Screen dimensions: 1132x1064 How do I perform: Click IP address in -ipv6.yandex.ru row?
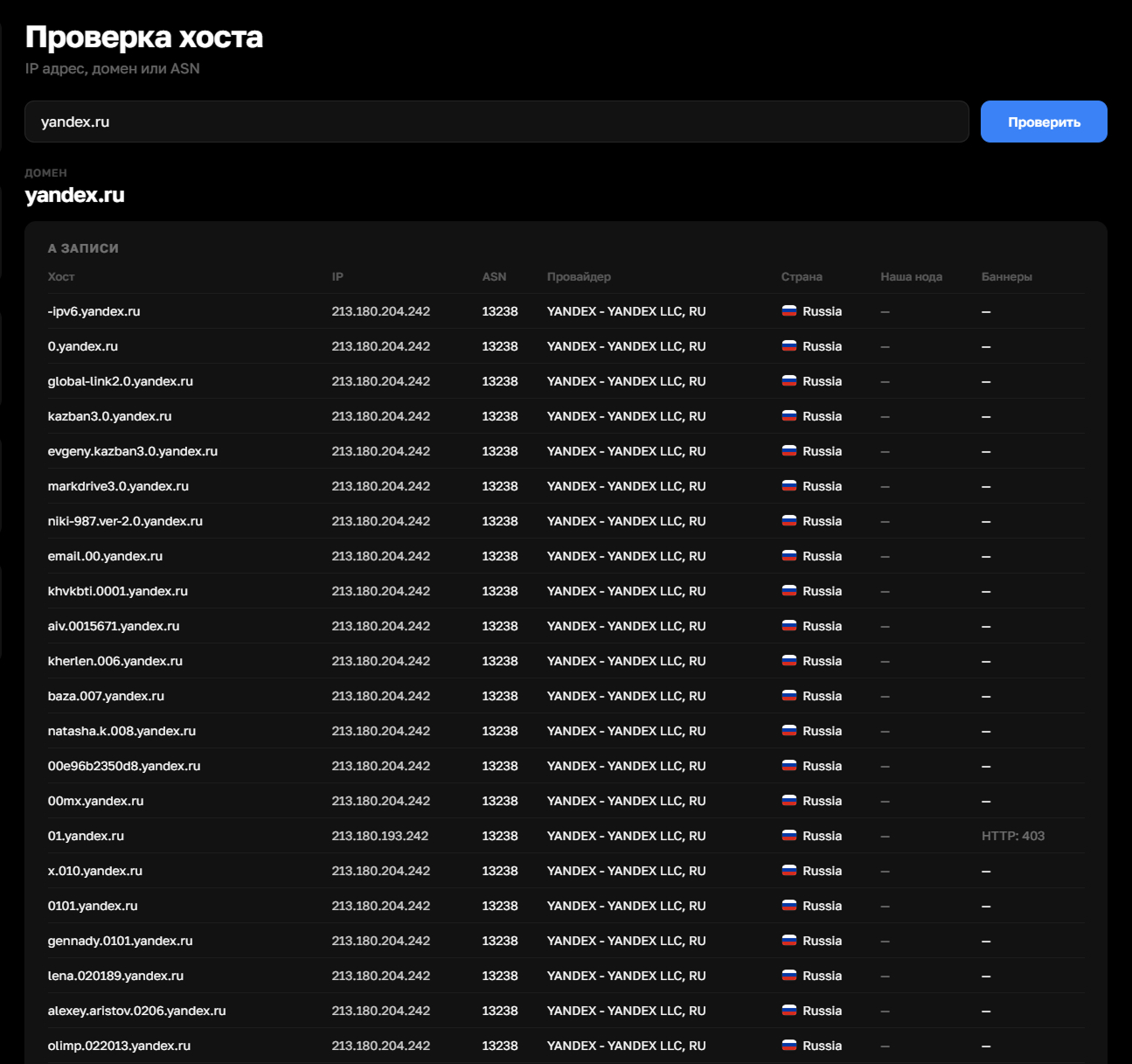[x=381, y=311]
